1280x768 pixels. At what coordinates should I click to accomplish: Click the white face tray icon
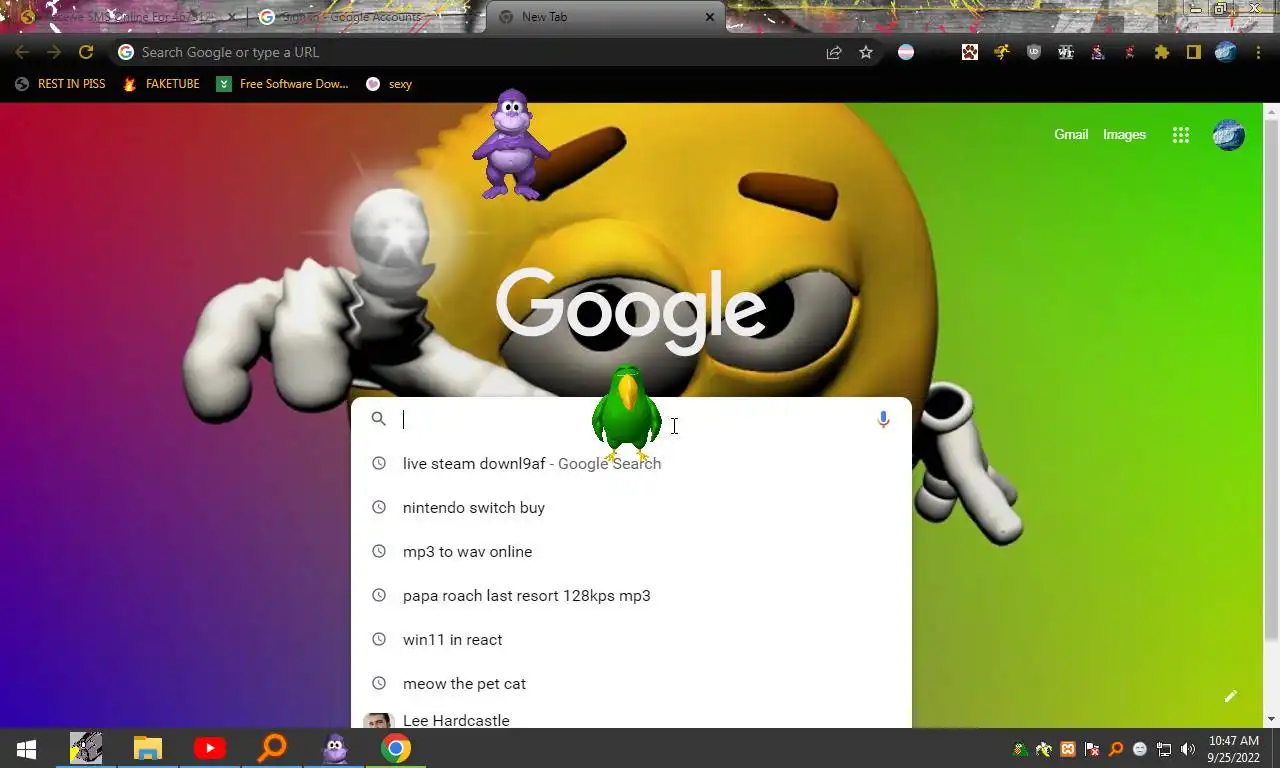(x=1140, y=749)
